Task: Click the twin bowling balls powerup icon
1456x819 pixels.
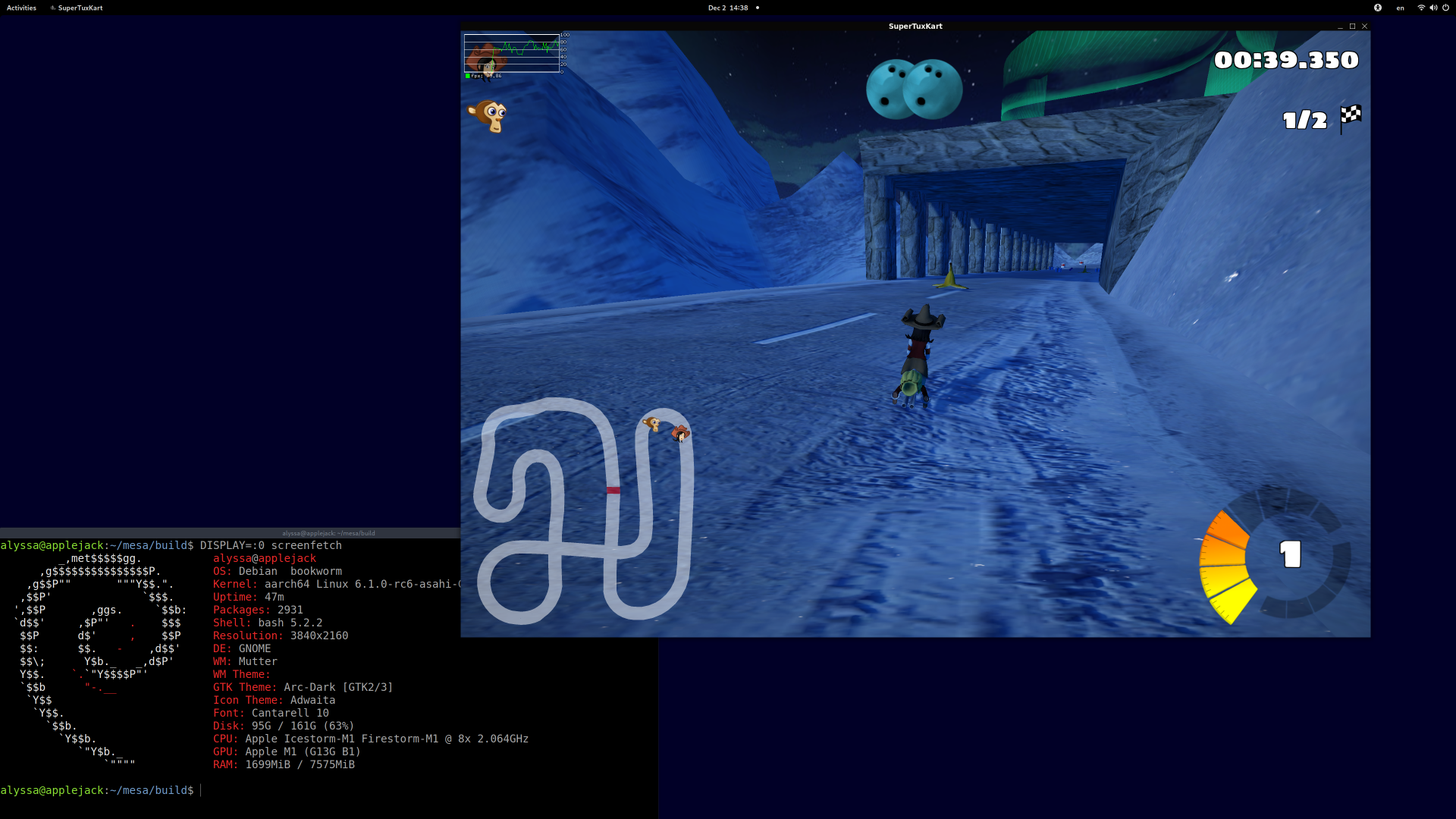Action: (914, 89)
